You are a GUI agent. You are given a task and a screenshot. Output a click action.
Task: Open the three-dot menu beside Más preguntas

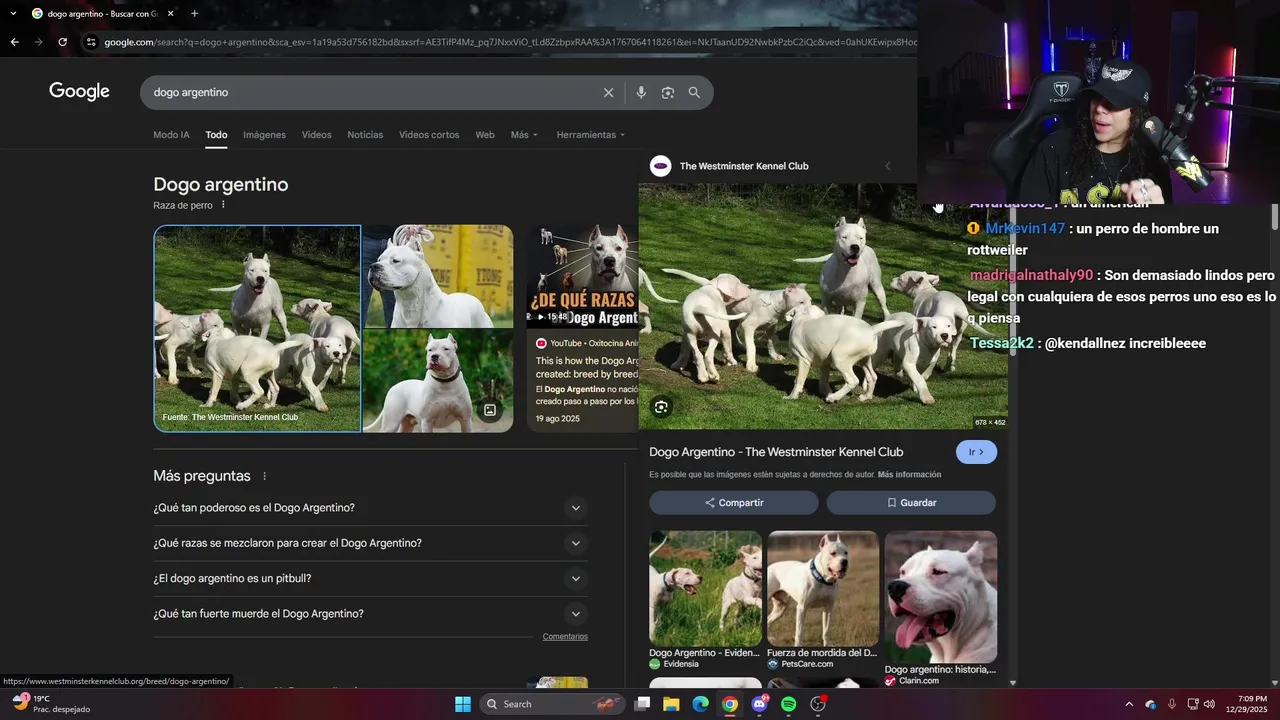pos(264,476)
